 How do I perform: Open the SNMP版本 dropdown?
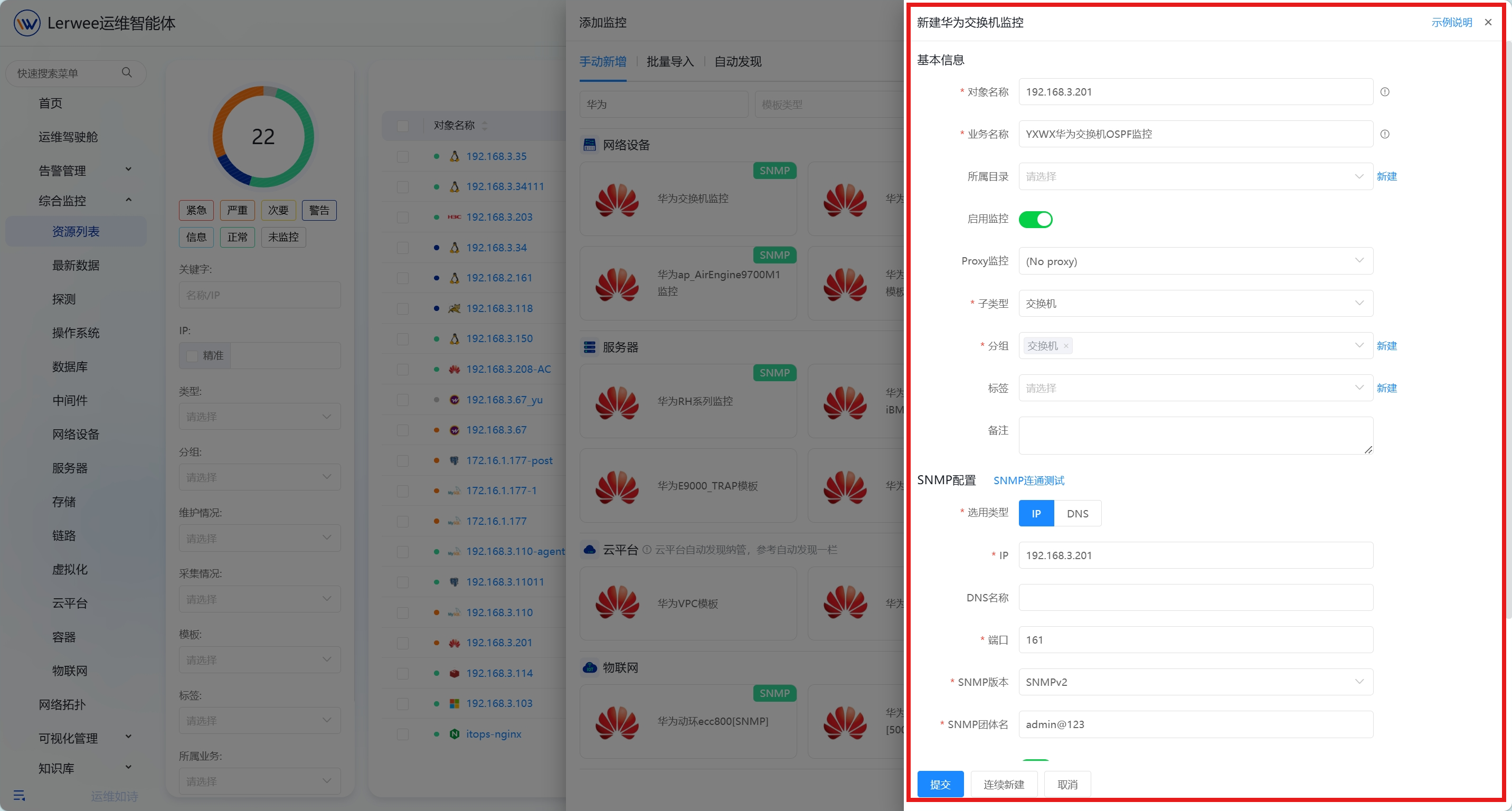click(x=1196, y=682)
